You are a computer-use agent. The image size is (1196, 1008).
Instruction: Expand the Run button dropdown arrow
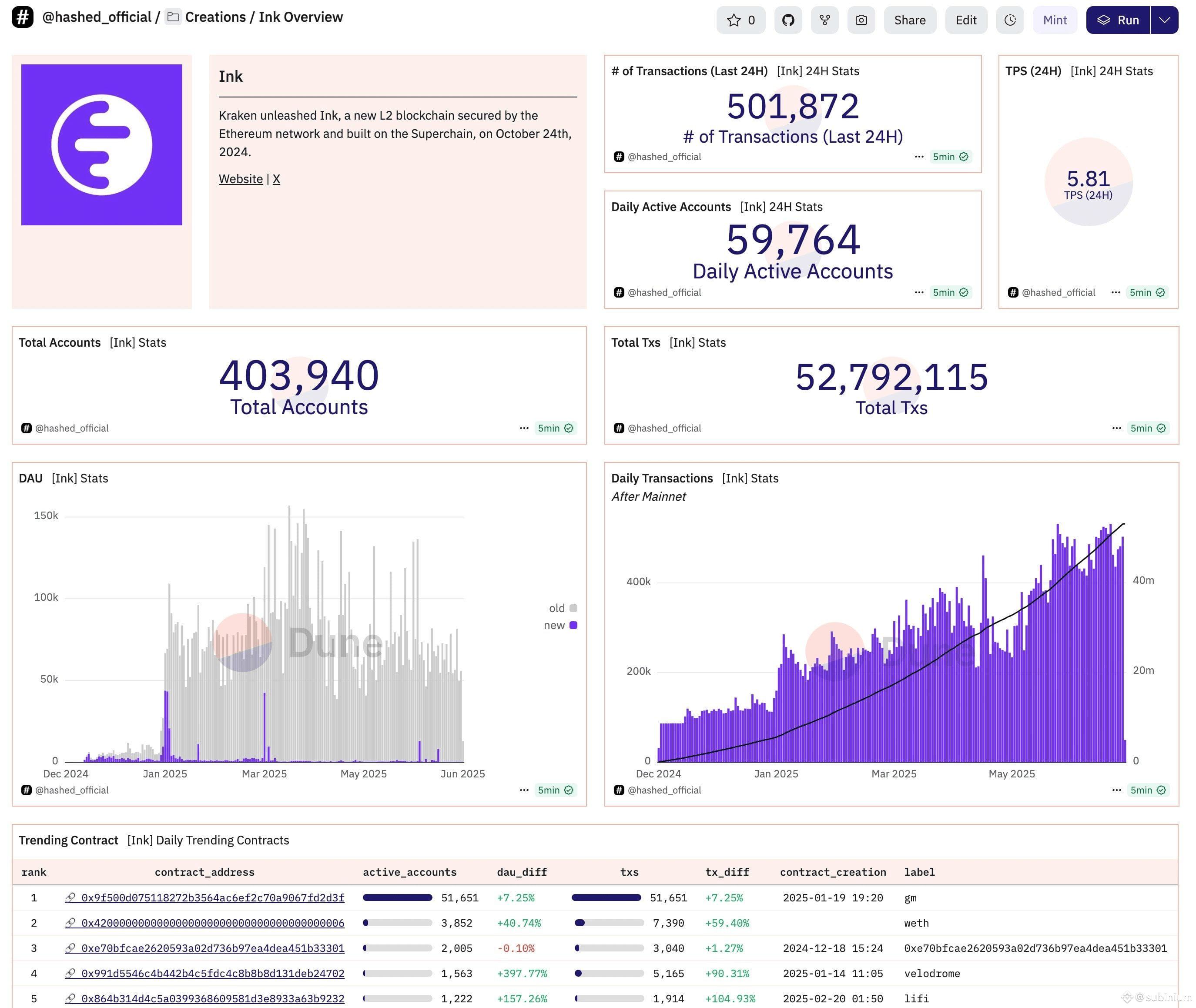pyautogui.click(x=1164, y=20)
